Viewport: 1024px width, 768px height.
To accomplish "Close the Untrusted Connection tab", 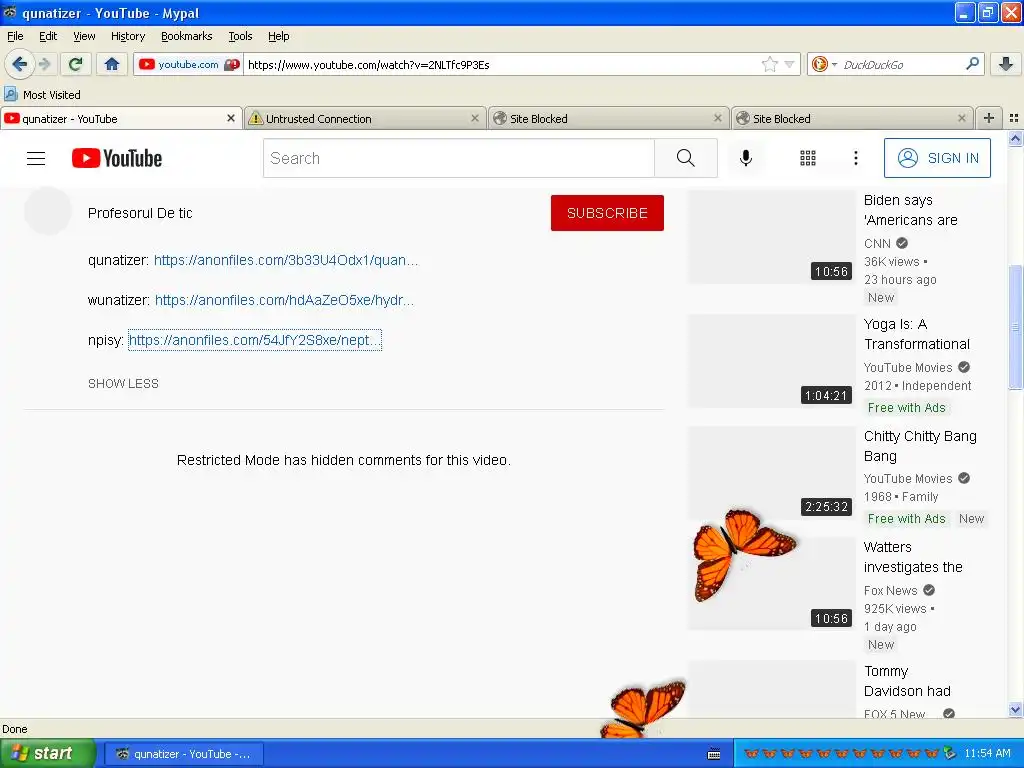I will 475,118.
